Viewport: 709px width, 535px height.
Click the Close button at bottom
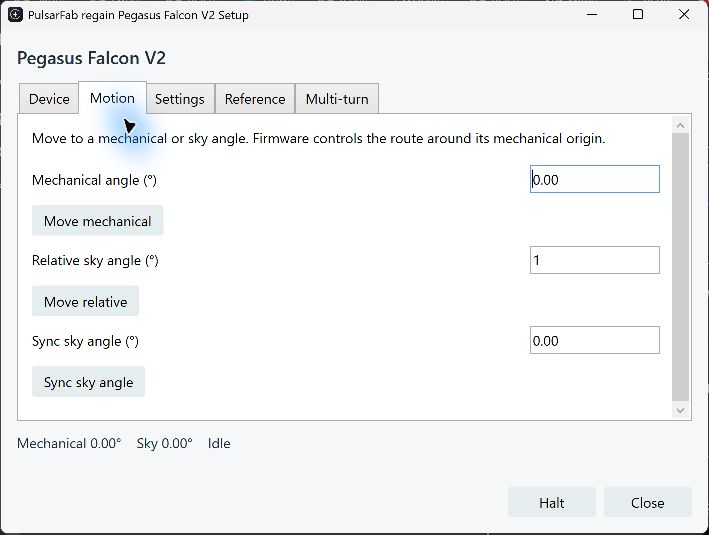coord(648,502)
